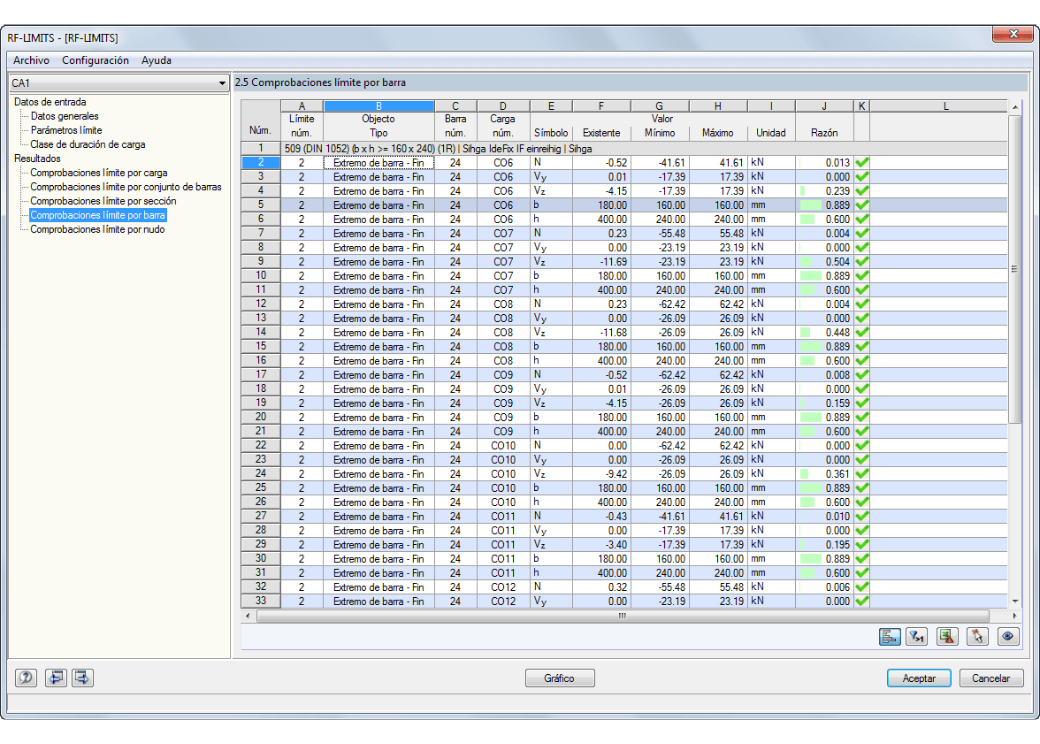Open the Ayuda menu
The image size is (1040, 744).
(156, 60)
